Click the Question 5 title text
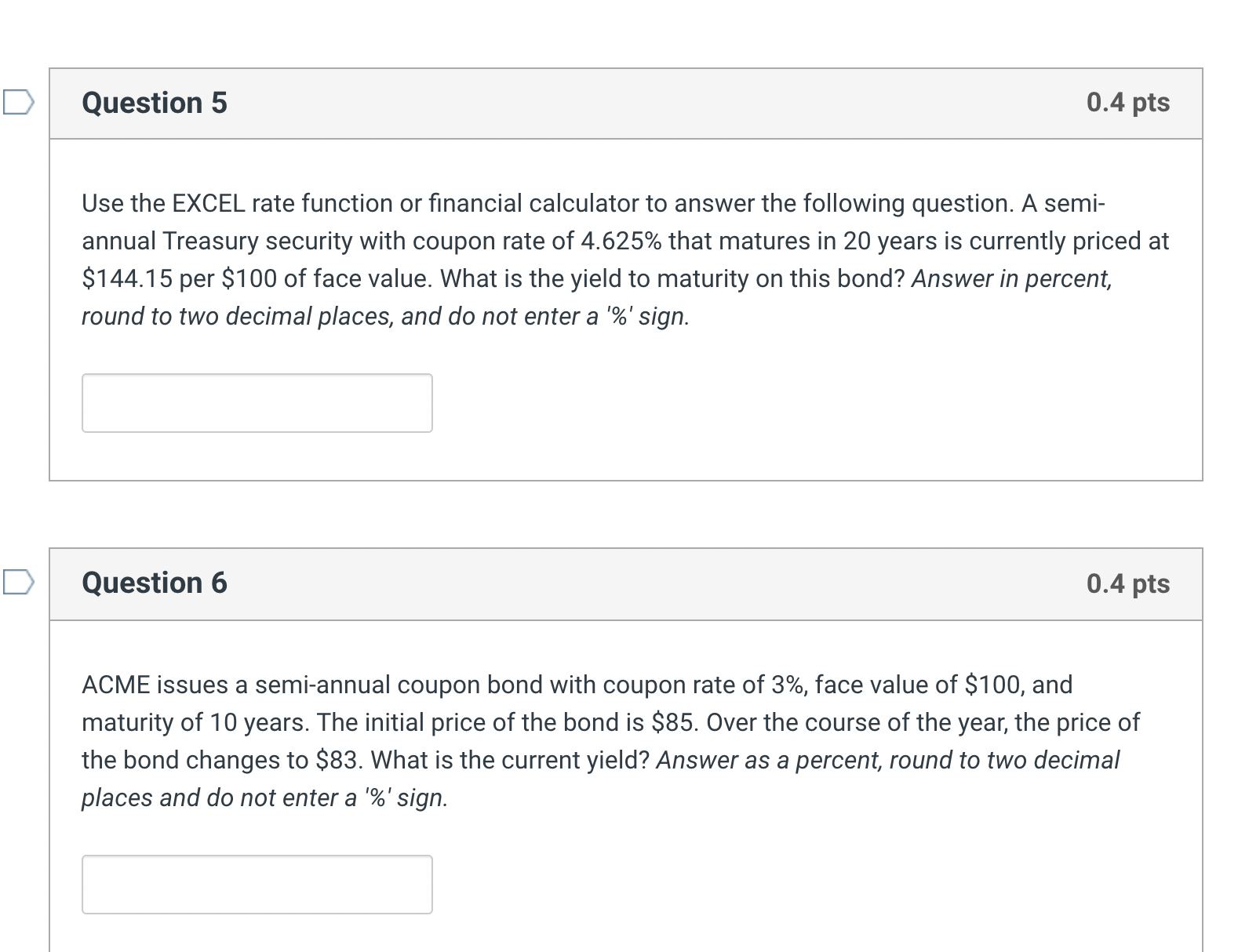 pos(154,102)
